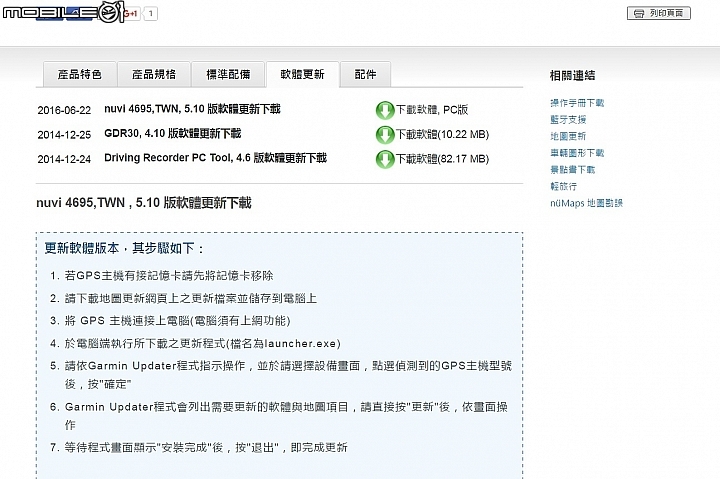Screen dimensions: 720x479
Task: Select the 標準配備 tab
Action: (228, 74)
